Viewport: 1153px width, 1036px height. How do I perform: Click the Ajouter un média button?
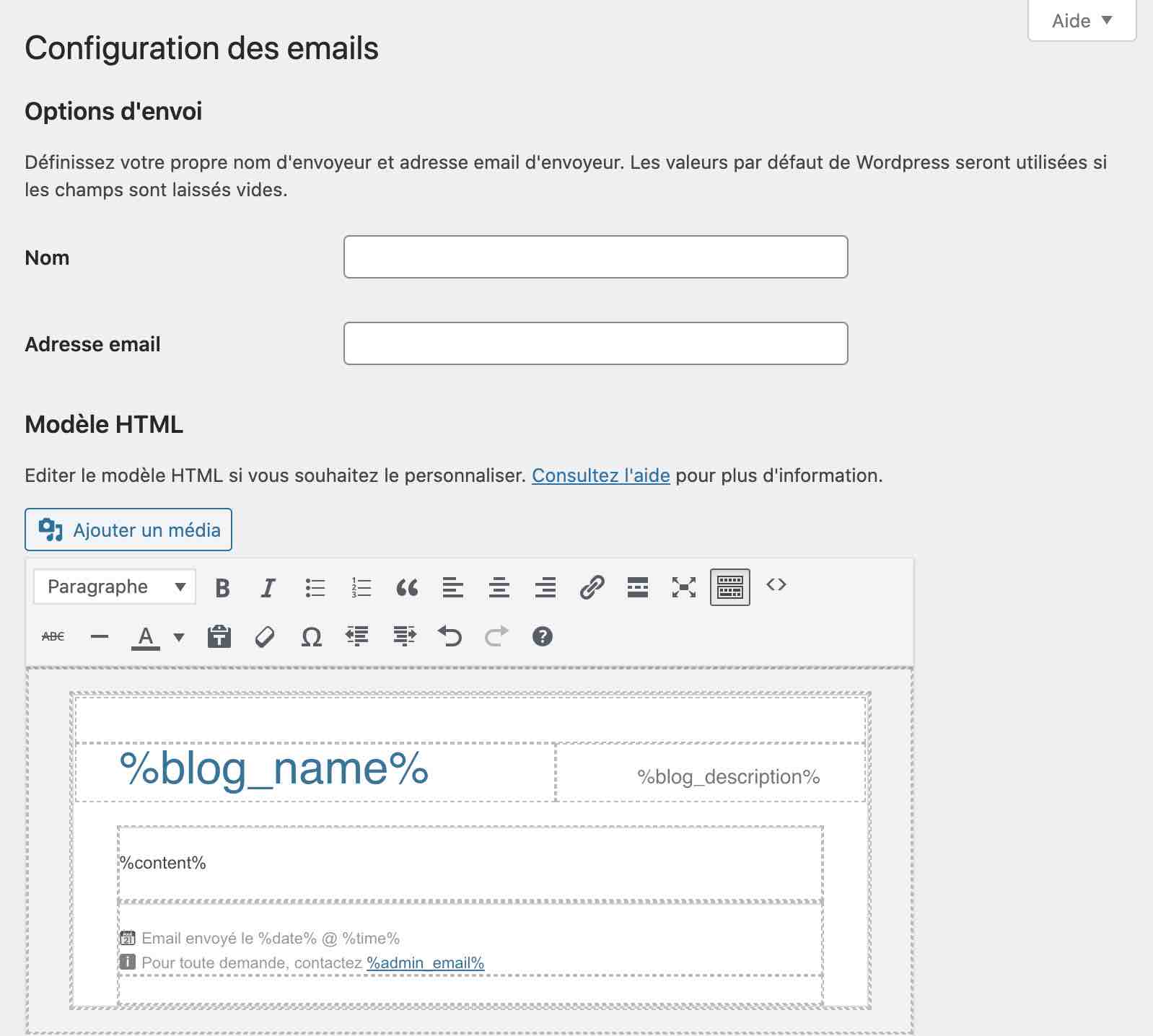(x=128, y=530)
